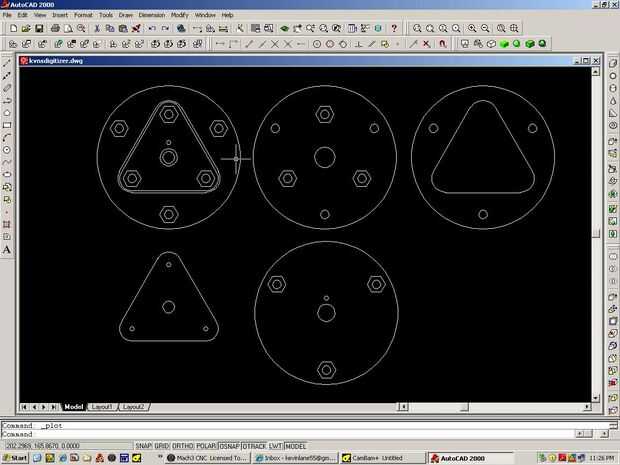Image resolution: width=620 pixels, height=465 pixels.
Task: Click the Open file folder icon
Action: coord(26,28)
